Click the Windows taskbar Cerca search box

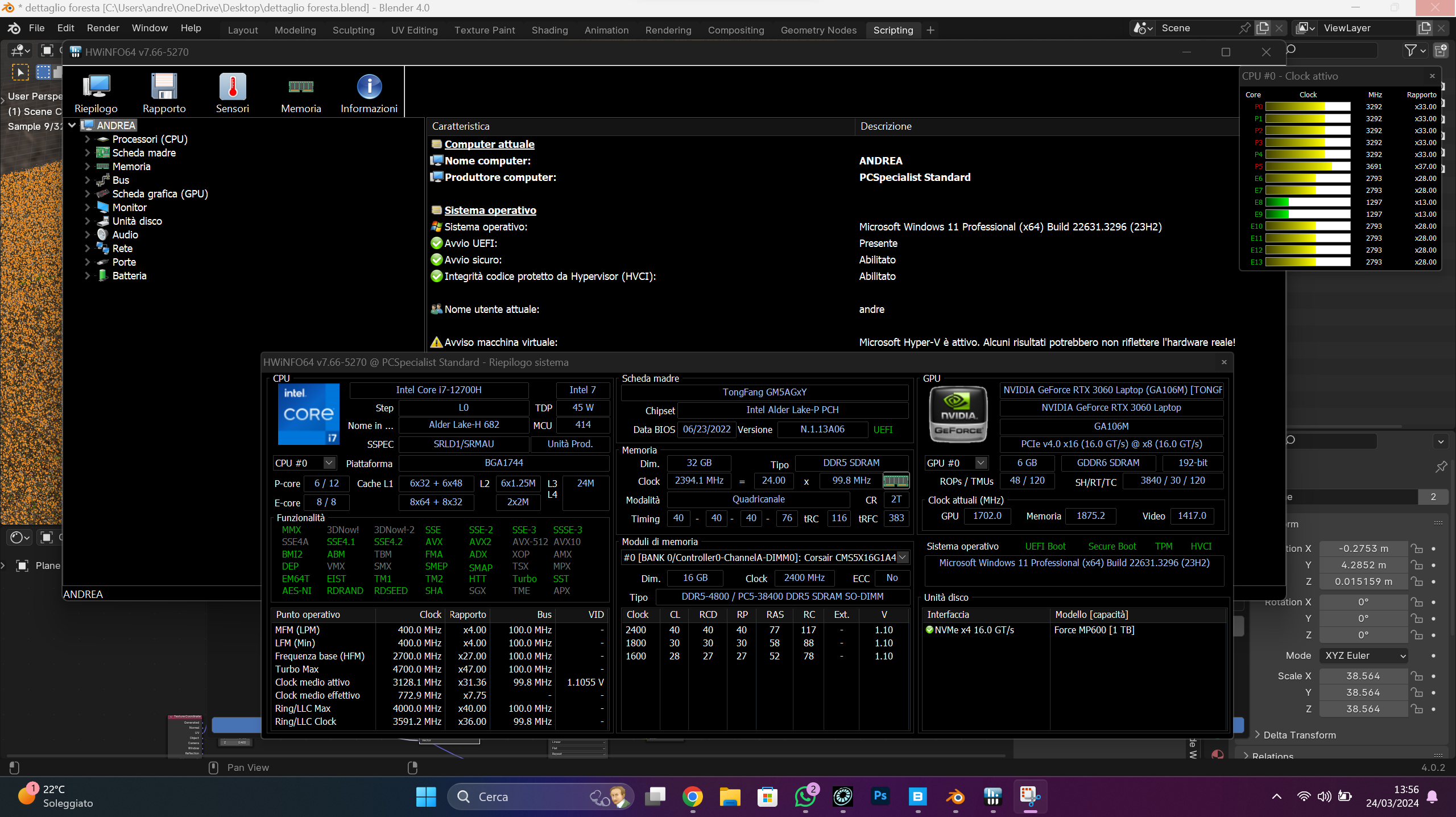[x=540, y=797]
